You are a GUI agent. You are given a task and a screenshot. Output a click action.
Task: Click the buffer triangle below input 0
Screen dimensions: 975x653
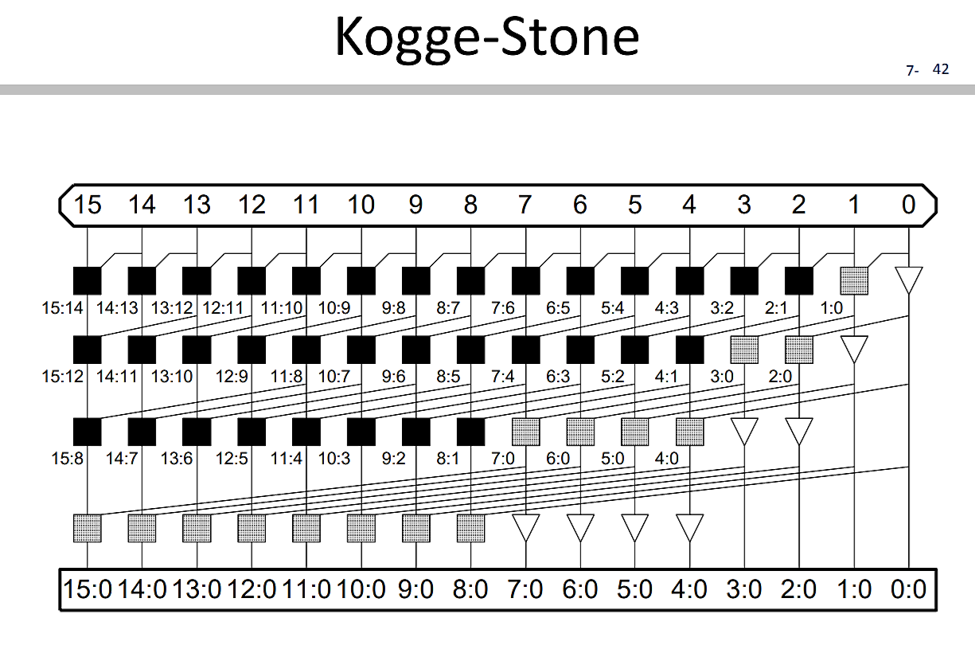point(908,279)
